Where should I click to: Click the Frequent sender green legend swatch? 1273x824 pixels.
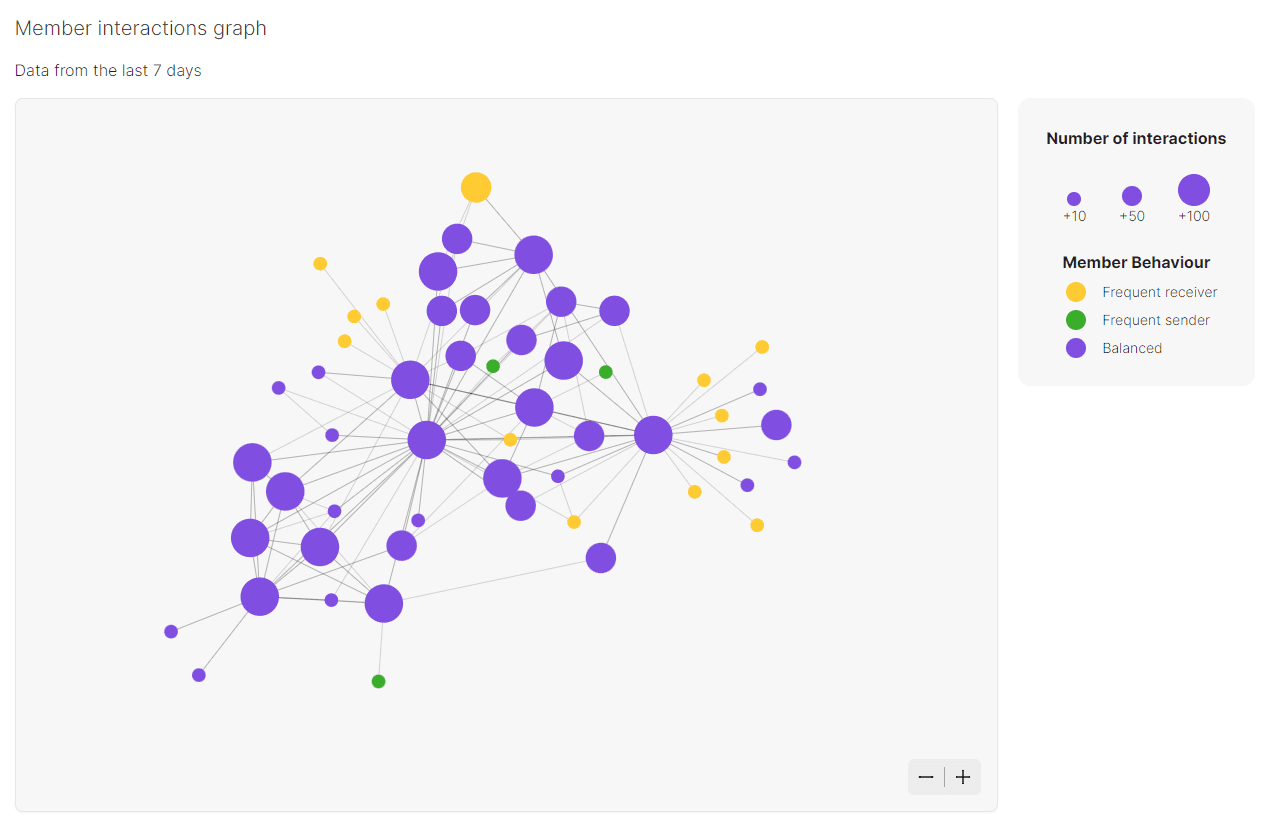coord(1076,320)
